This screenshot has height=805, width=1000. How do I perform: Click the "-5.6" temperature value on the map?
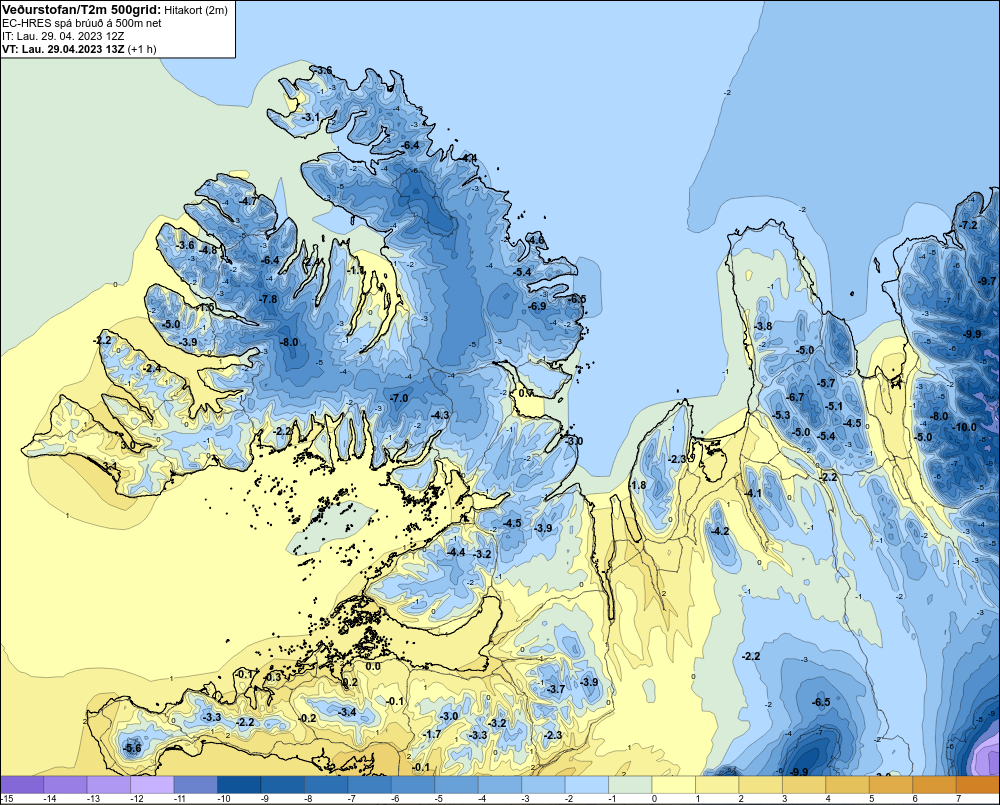pos(132,748)
